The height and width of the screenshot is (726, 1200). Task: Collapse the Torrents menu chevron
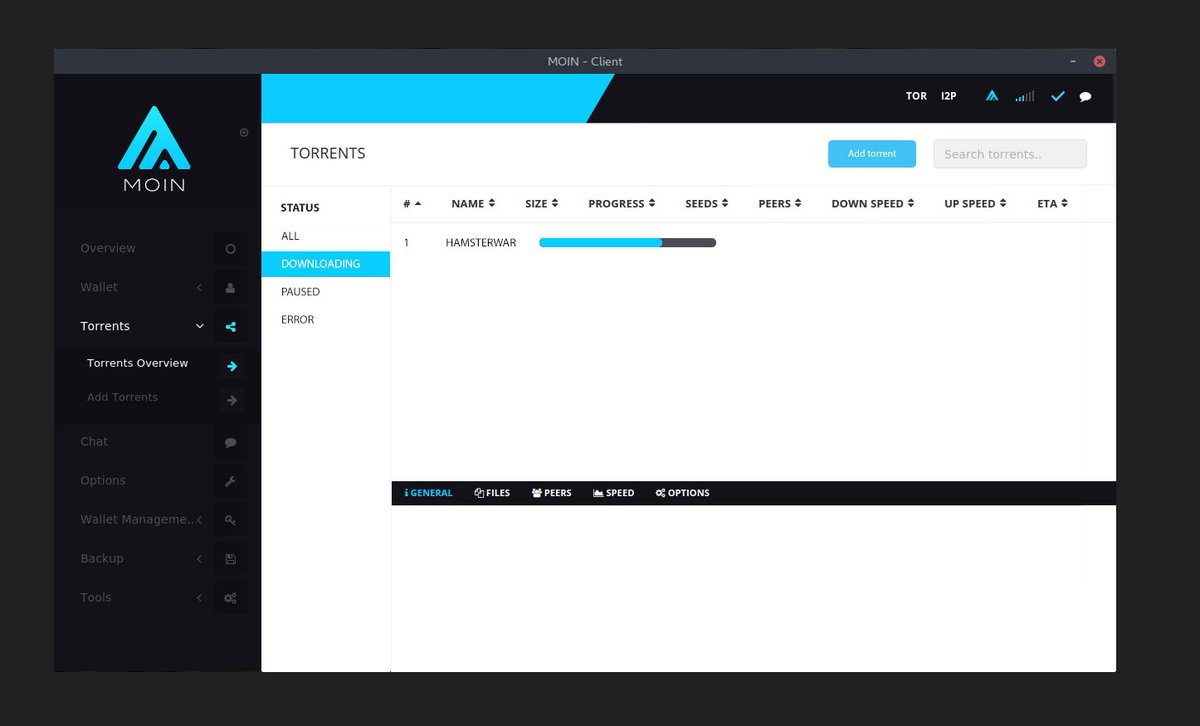click(199, 326)
